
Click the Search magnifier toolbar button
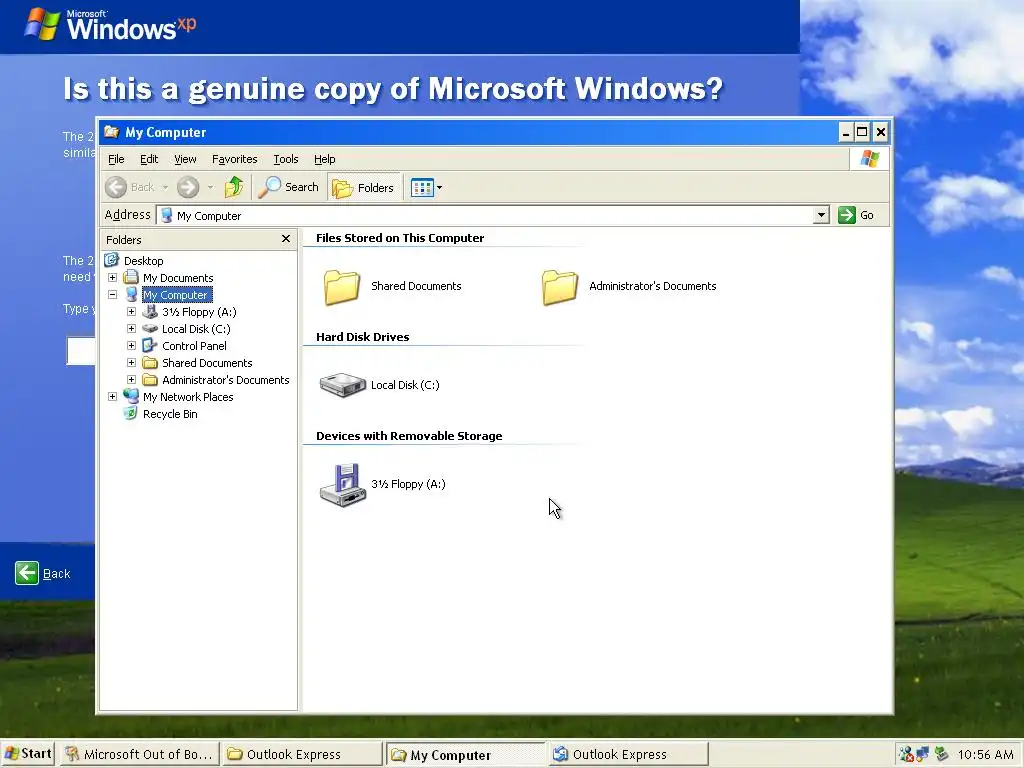pyautogui.click(x=289, y=187)
